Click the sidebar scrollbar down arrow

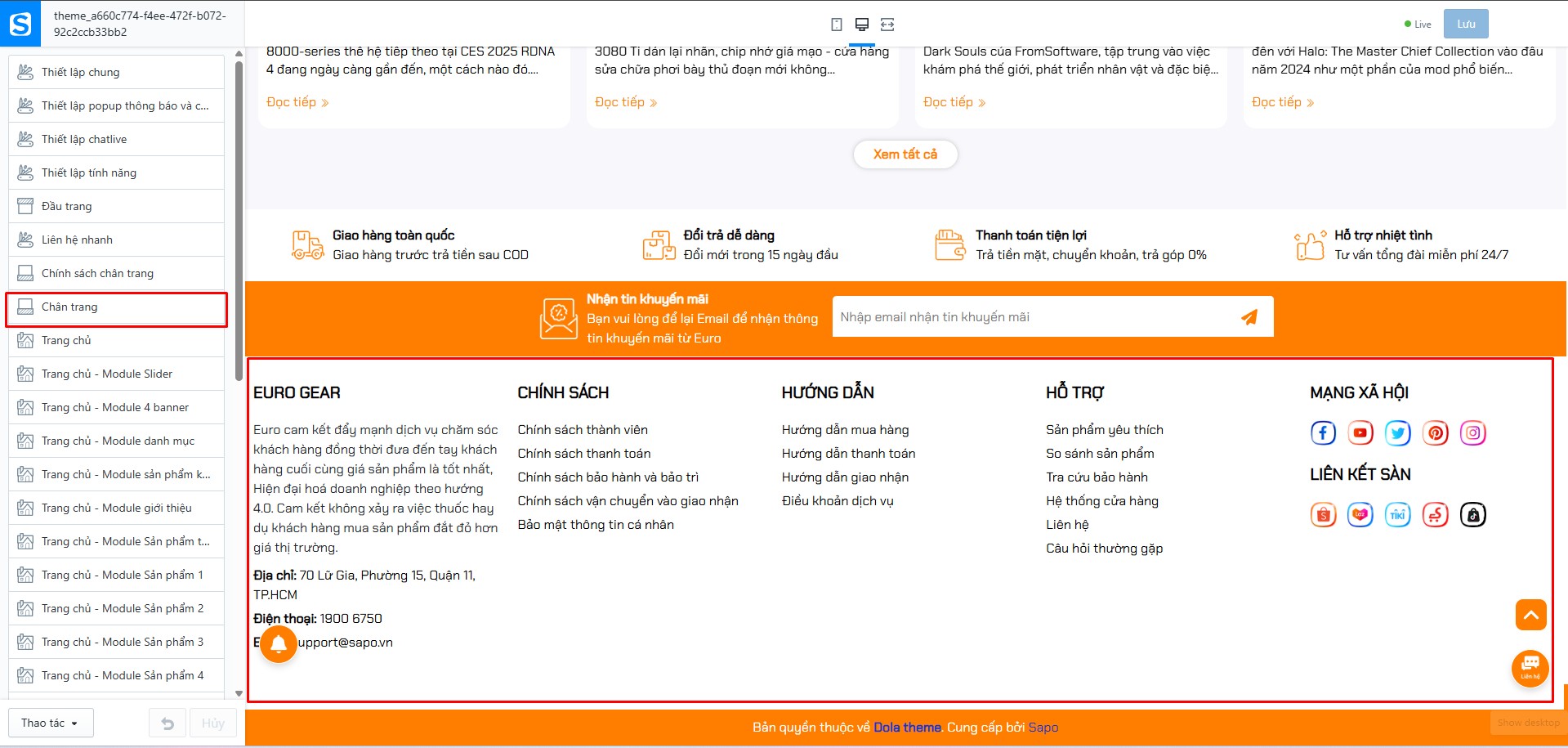pyautogui.click(x=239, y=693)
